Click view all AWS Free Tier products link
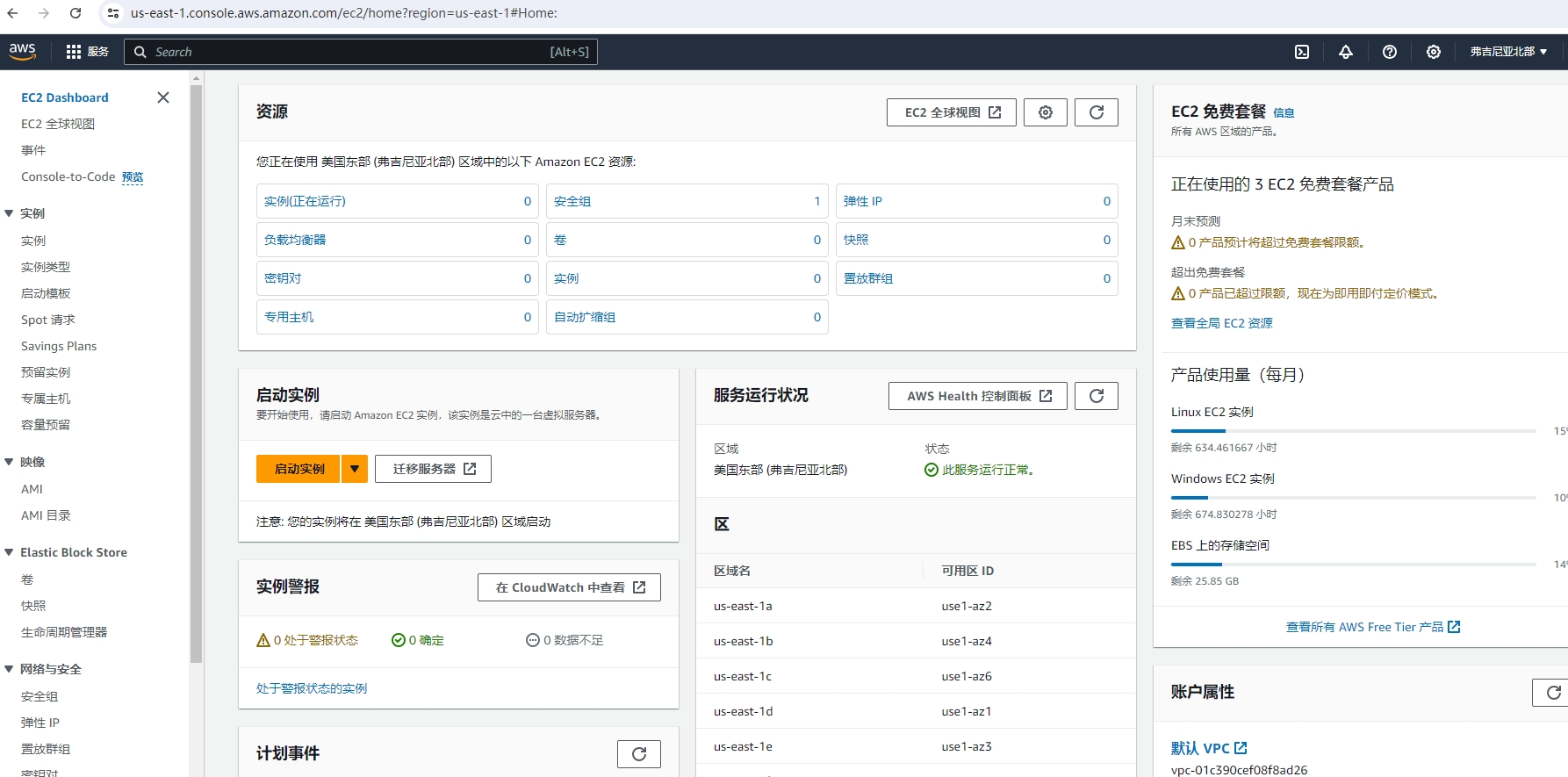Image resolution: width=1568 pixels, height=777 pixels. tap(1373, 627)
